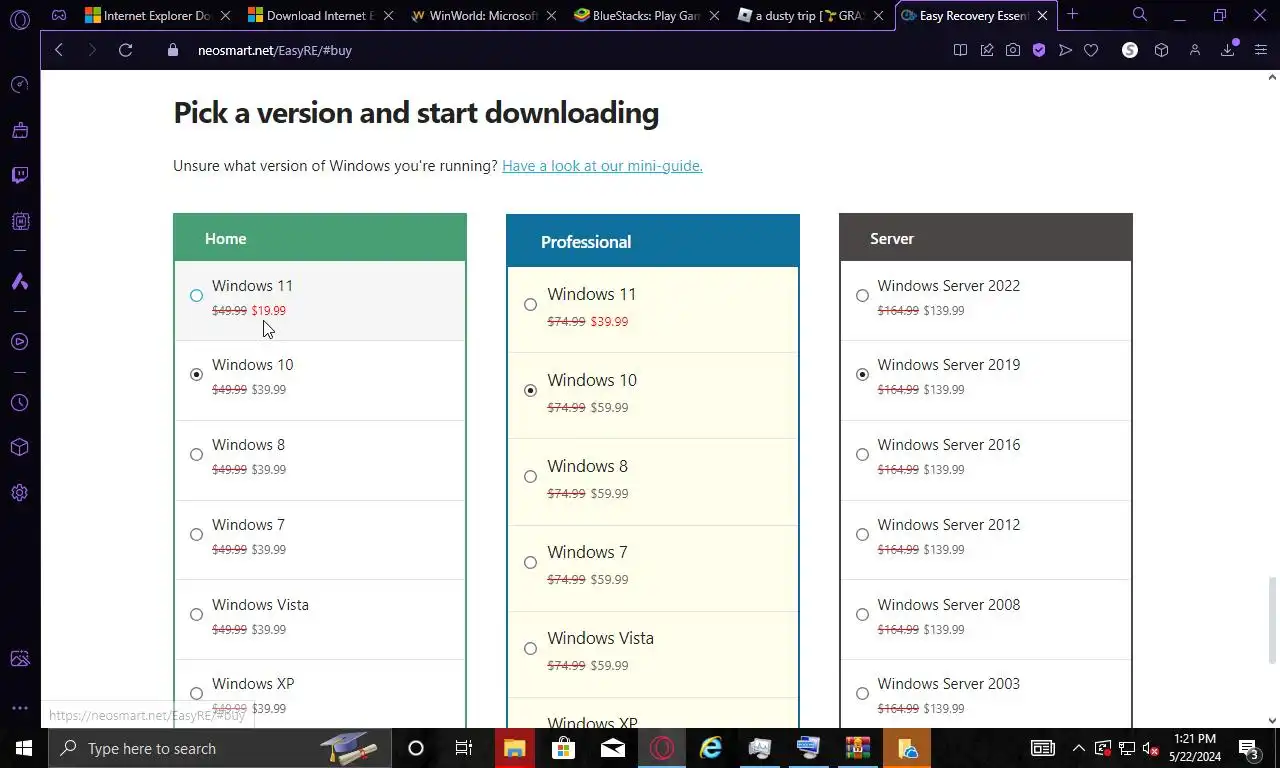Open My Flow send arrow icon

1065,50
